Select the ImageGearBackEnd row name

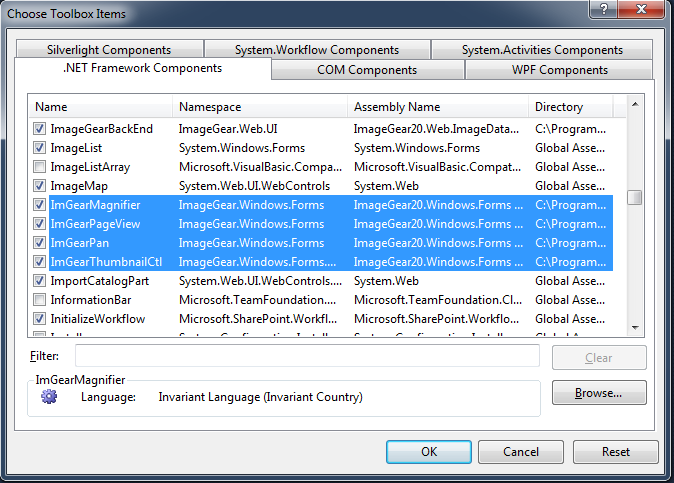click(101, 128)
